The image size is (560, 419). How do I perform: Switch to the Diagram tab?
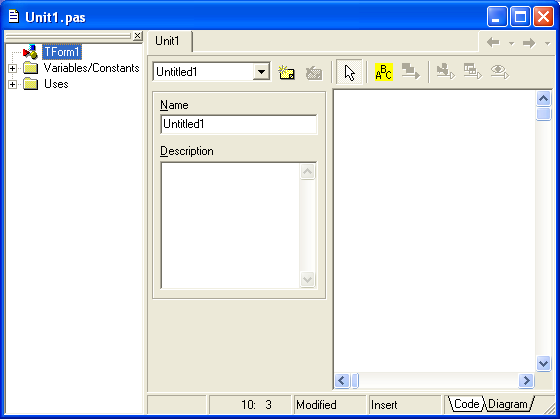pyautogui.click(x=508, y=404)
